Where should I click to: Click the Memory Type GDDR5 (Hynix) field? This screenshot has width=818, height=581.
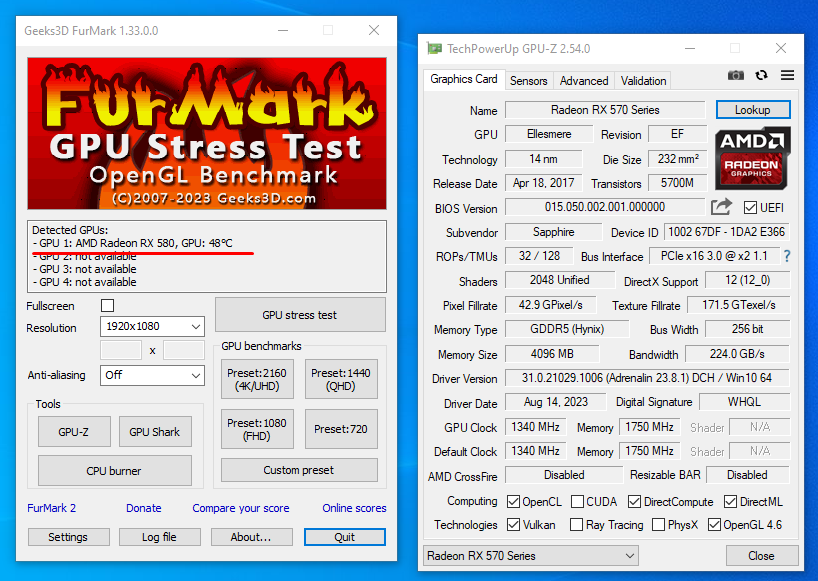(x=567, y=329)
